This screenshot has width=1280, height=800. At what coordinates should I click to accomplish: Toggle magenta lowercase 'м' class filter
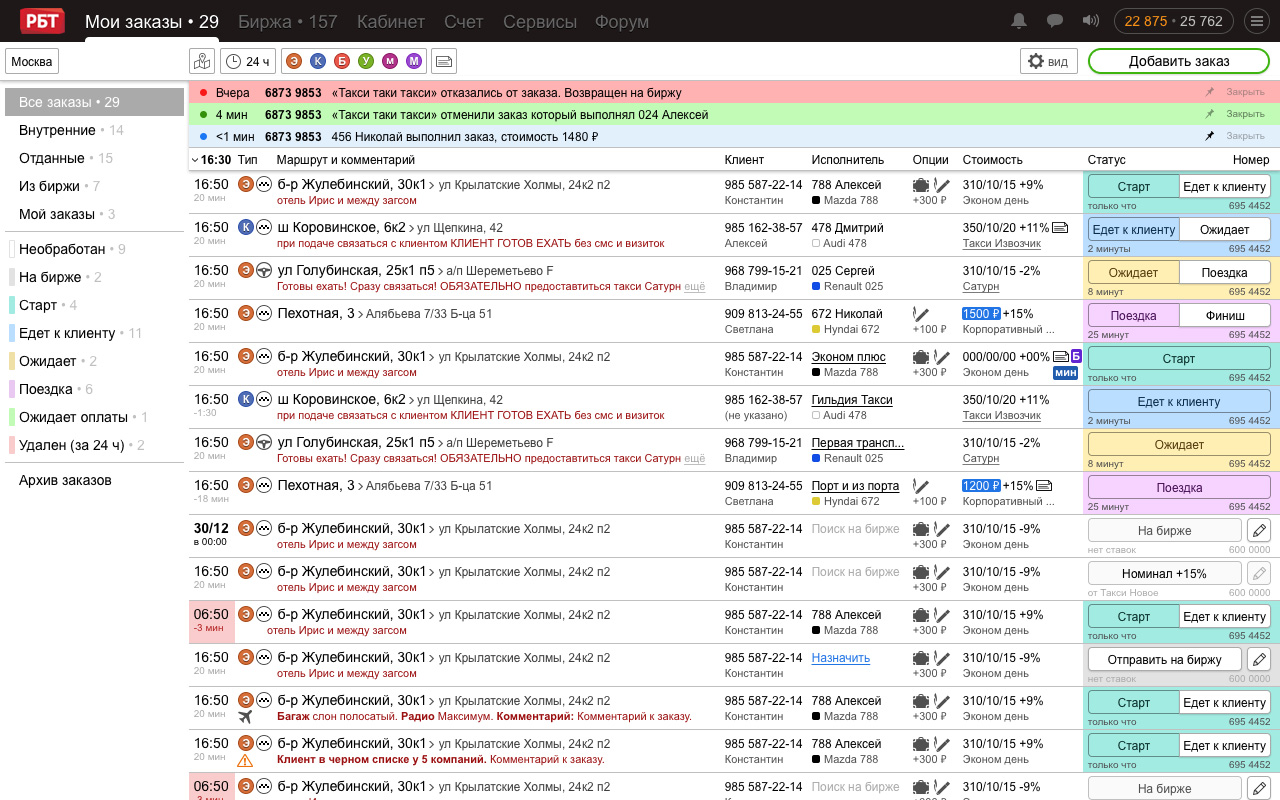(390, 62)
